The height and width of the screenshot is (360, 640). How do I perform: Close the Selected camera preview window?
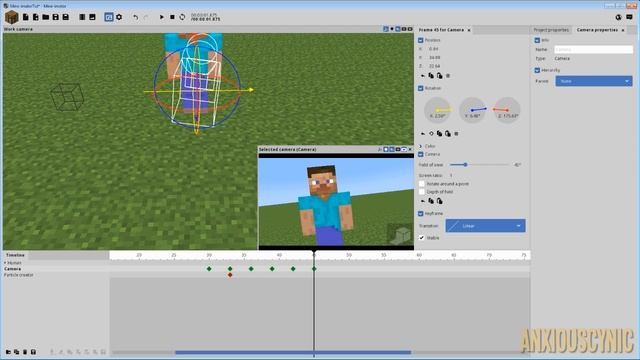410,150
